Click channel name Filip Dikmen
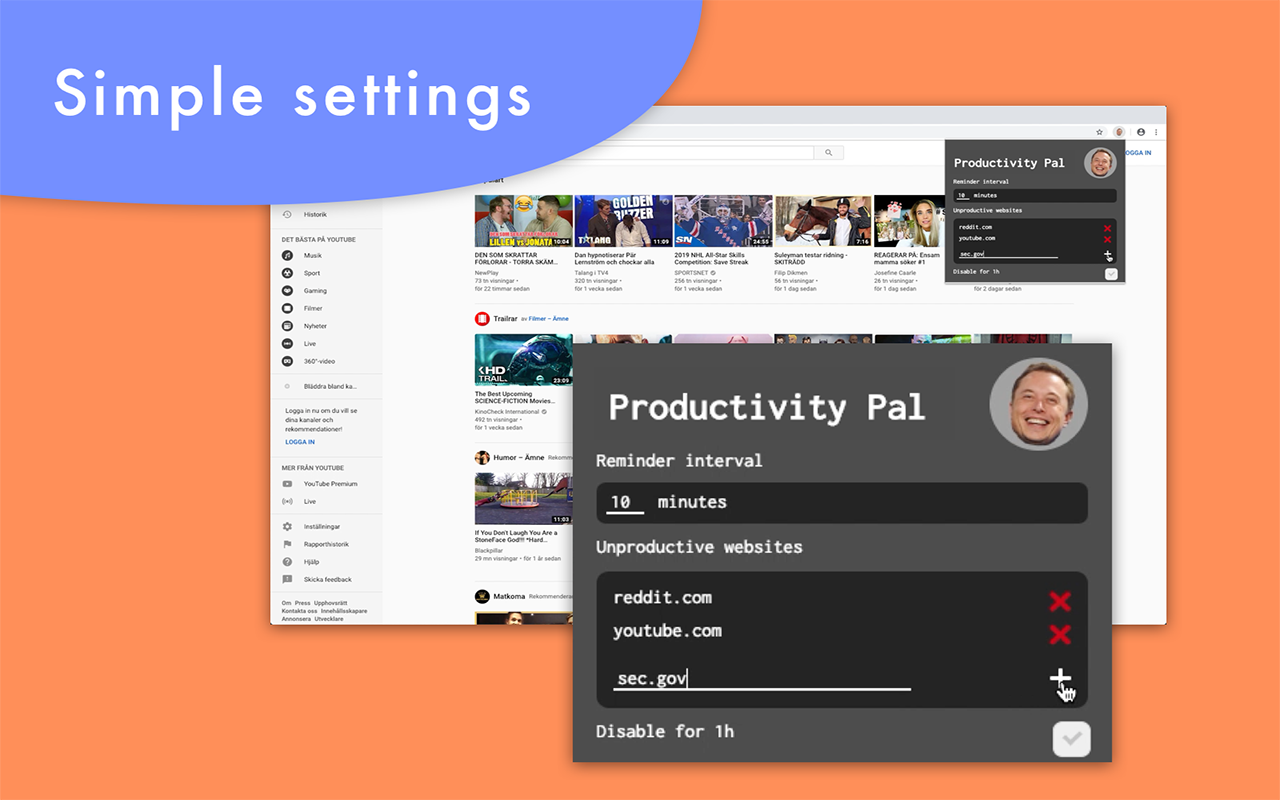Screen dimensions: 1280x800 coord(790,272)
